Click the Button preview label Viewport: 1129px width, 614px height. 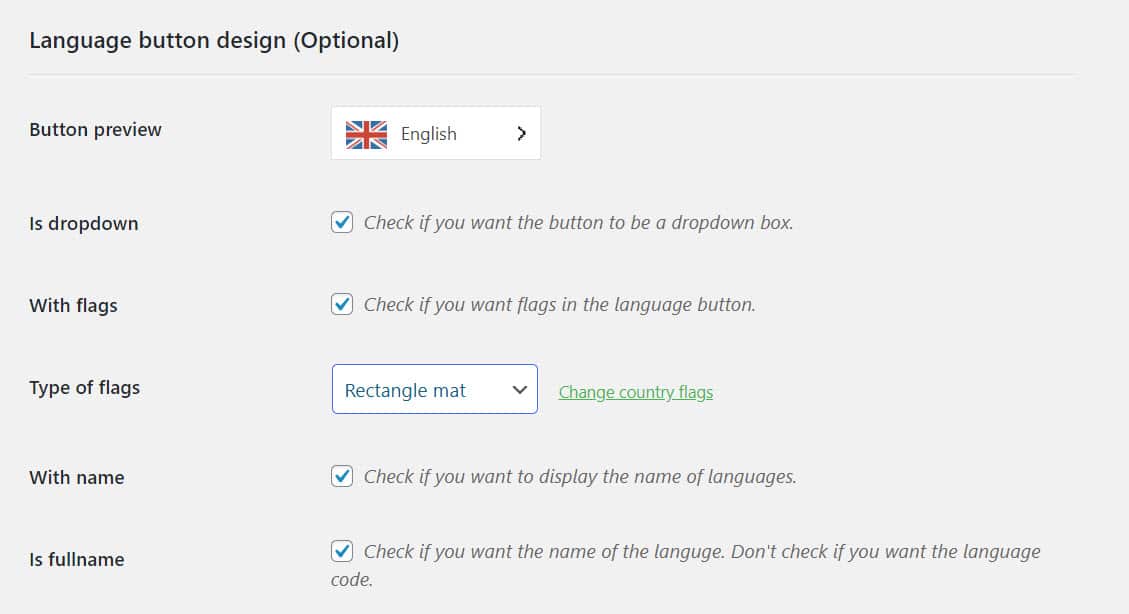(96, 129)
